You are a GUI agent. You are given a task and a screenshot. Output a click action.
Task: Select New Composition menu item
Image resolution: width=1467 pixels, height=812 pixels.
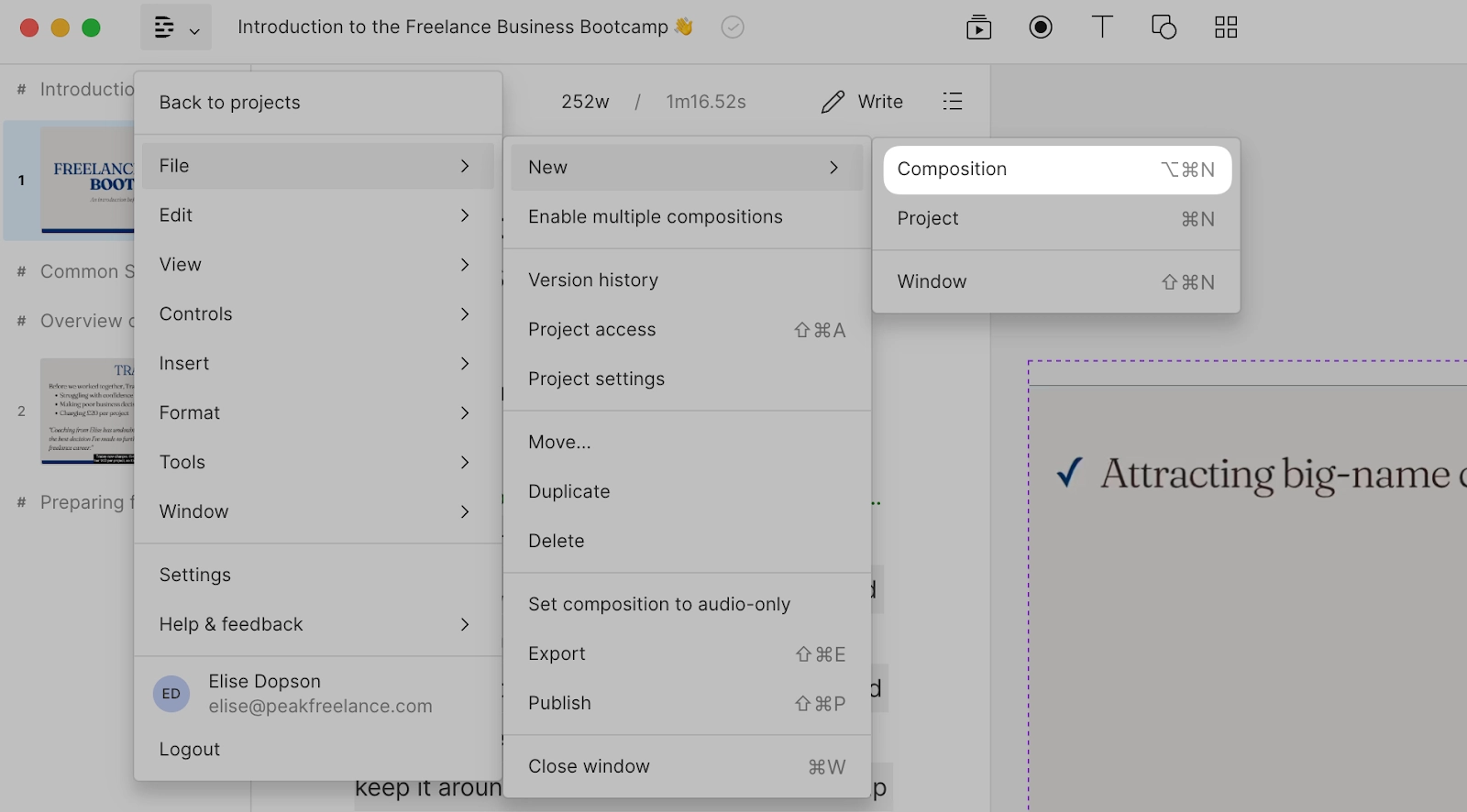coord(1056,170)
